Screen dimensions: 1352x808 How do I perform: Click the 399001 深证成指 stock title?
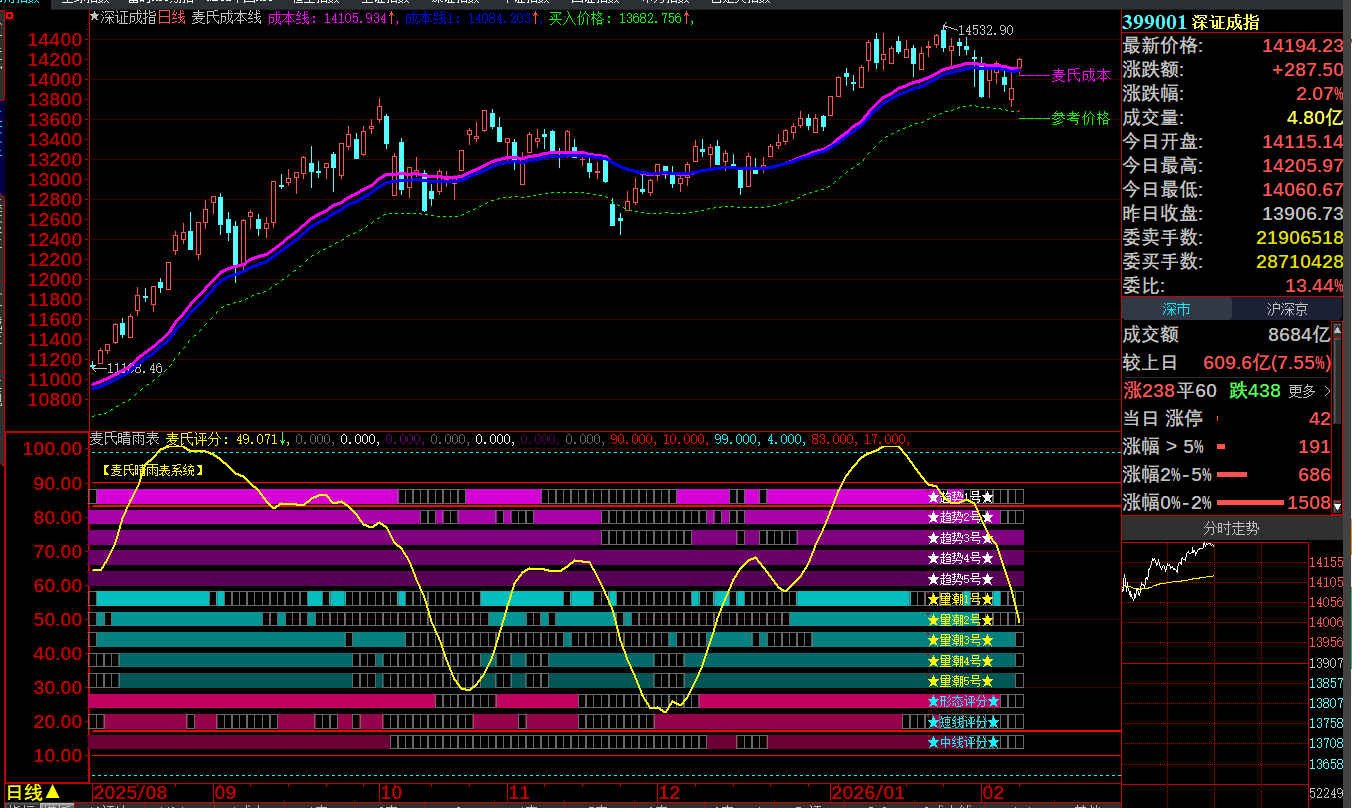[1189, 22]
